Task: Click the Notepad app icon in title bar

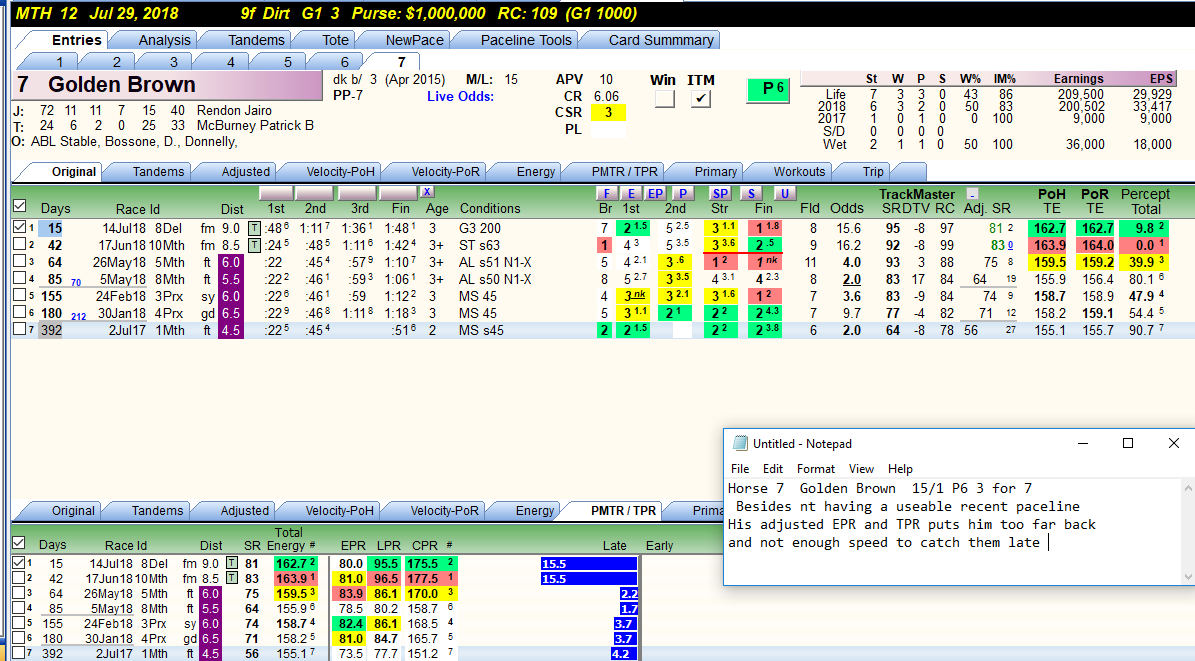Action: tap(739, 444)
